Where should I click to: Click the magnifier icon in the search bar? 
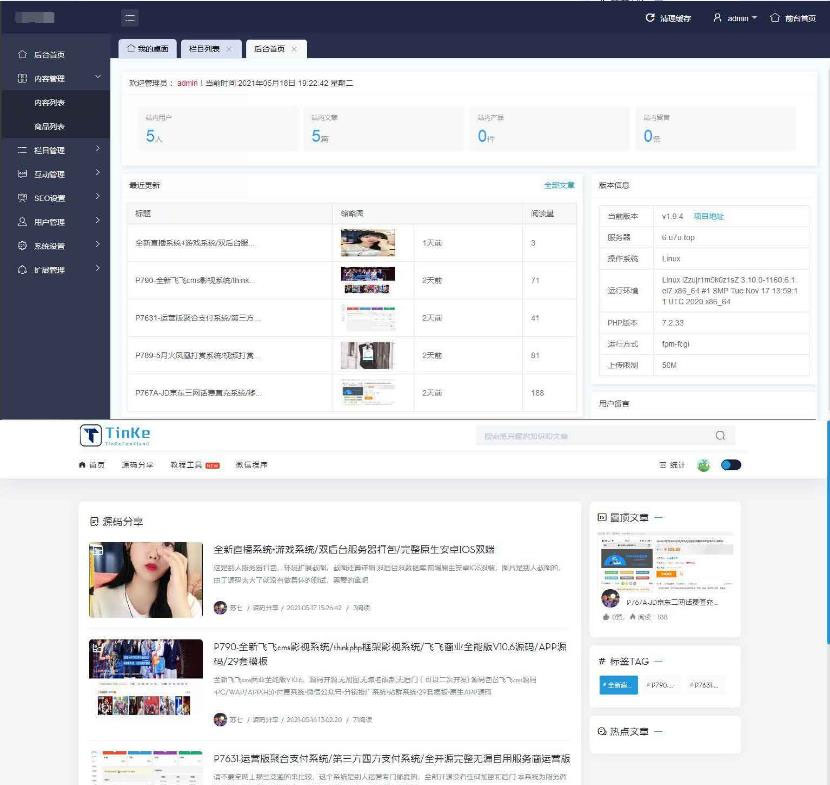[719, 436]
